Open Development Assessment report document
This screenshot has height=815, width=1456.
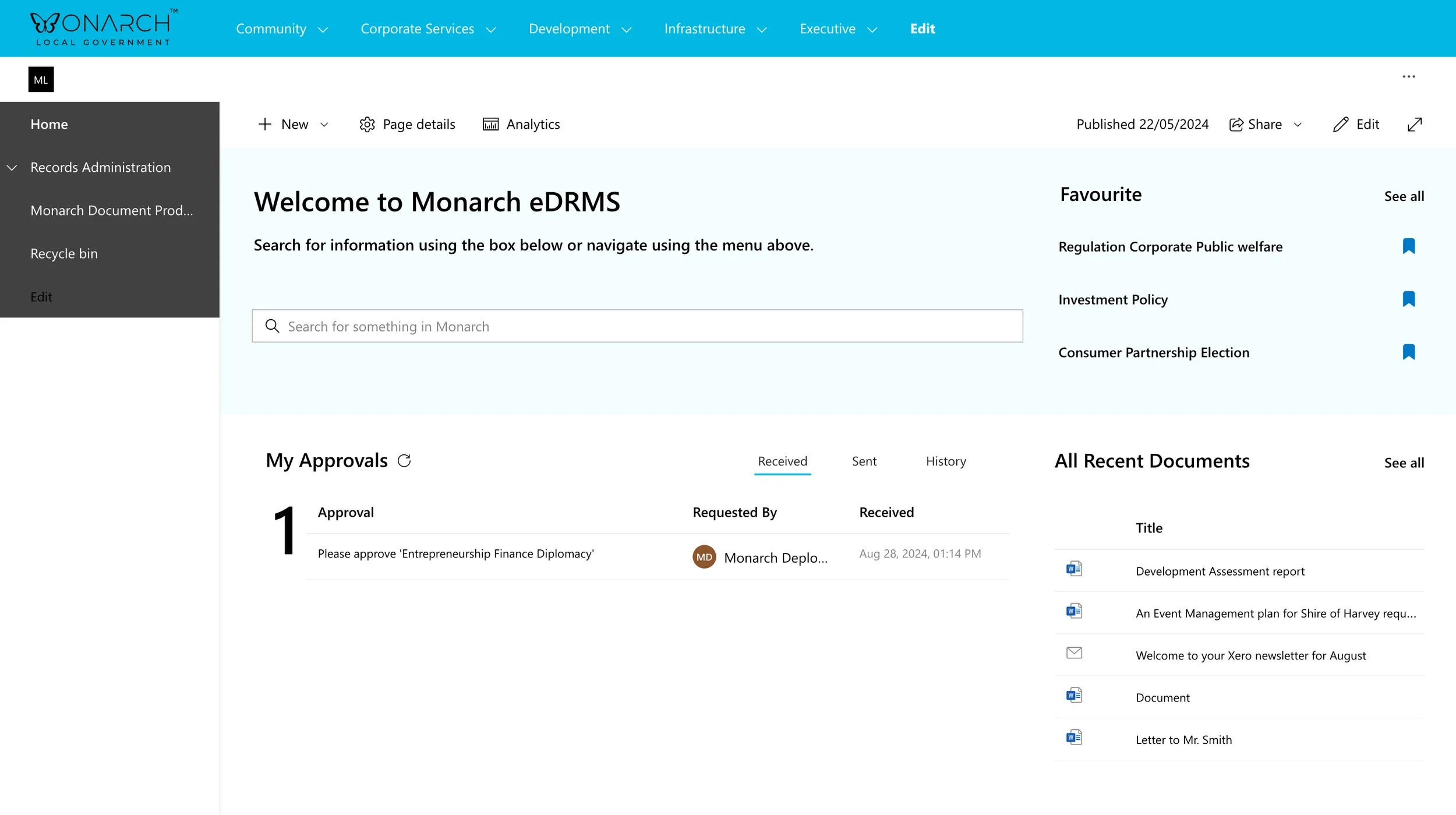[1220, 571]
